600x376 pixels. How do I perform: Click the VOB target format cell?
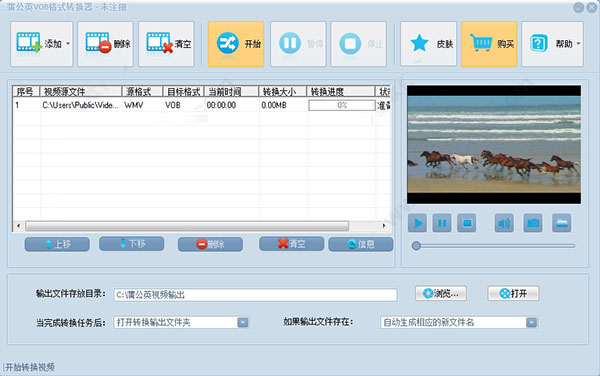coord(173,105)
